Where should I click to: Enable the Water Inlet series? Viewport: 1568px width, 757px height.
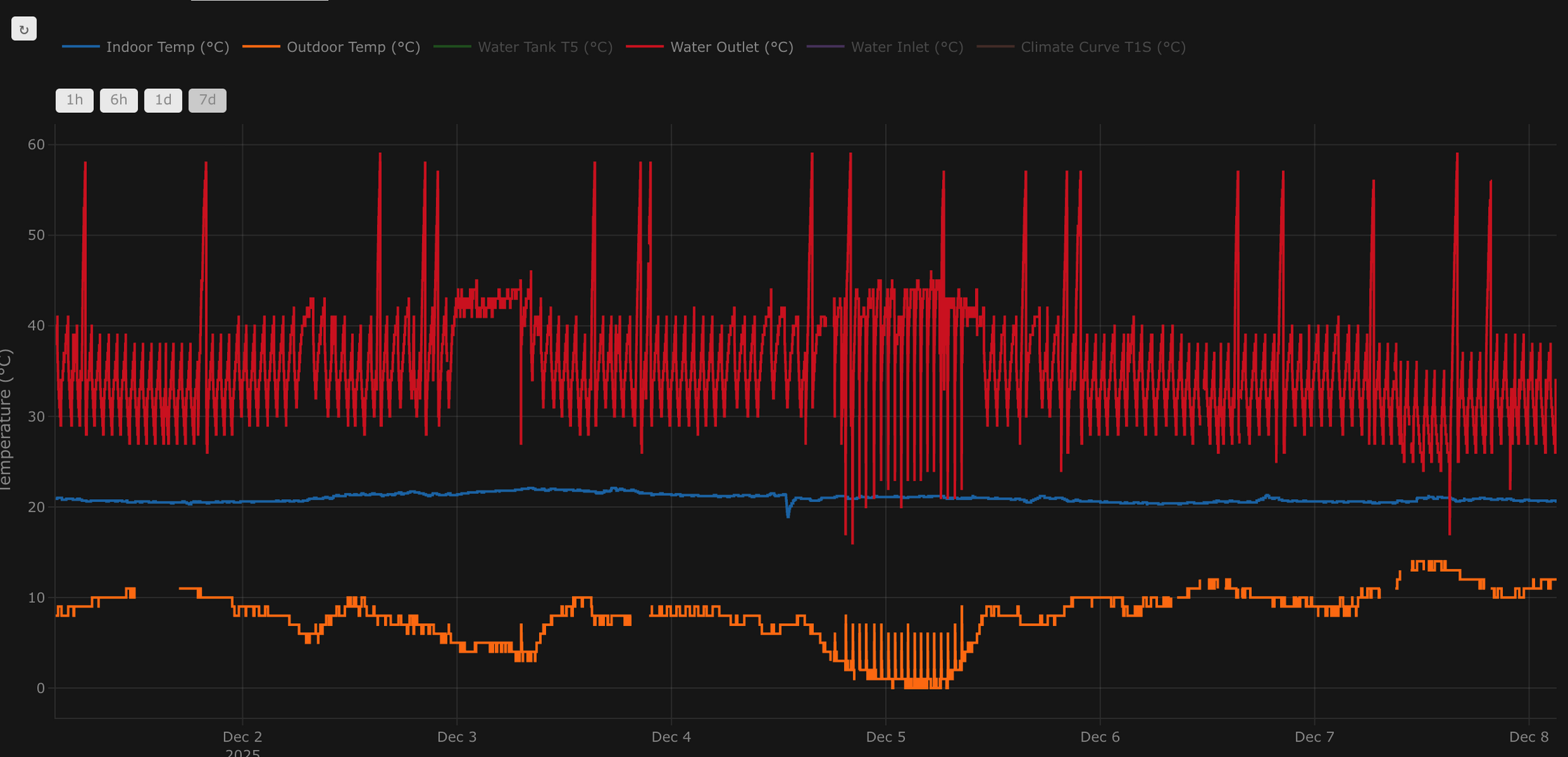[906, 47]
